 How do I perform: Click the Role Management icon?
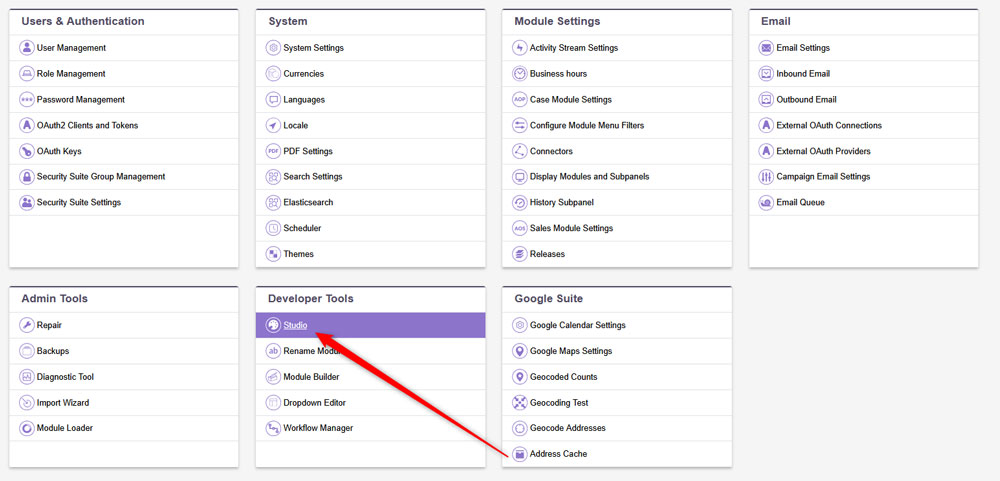coord(26,74)
